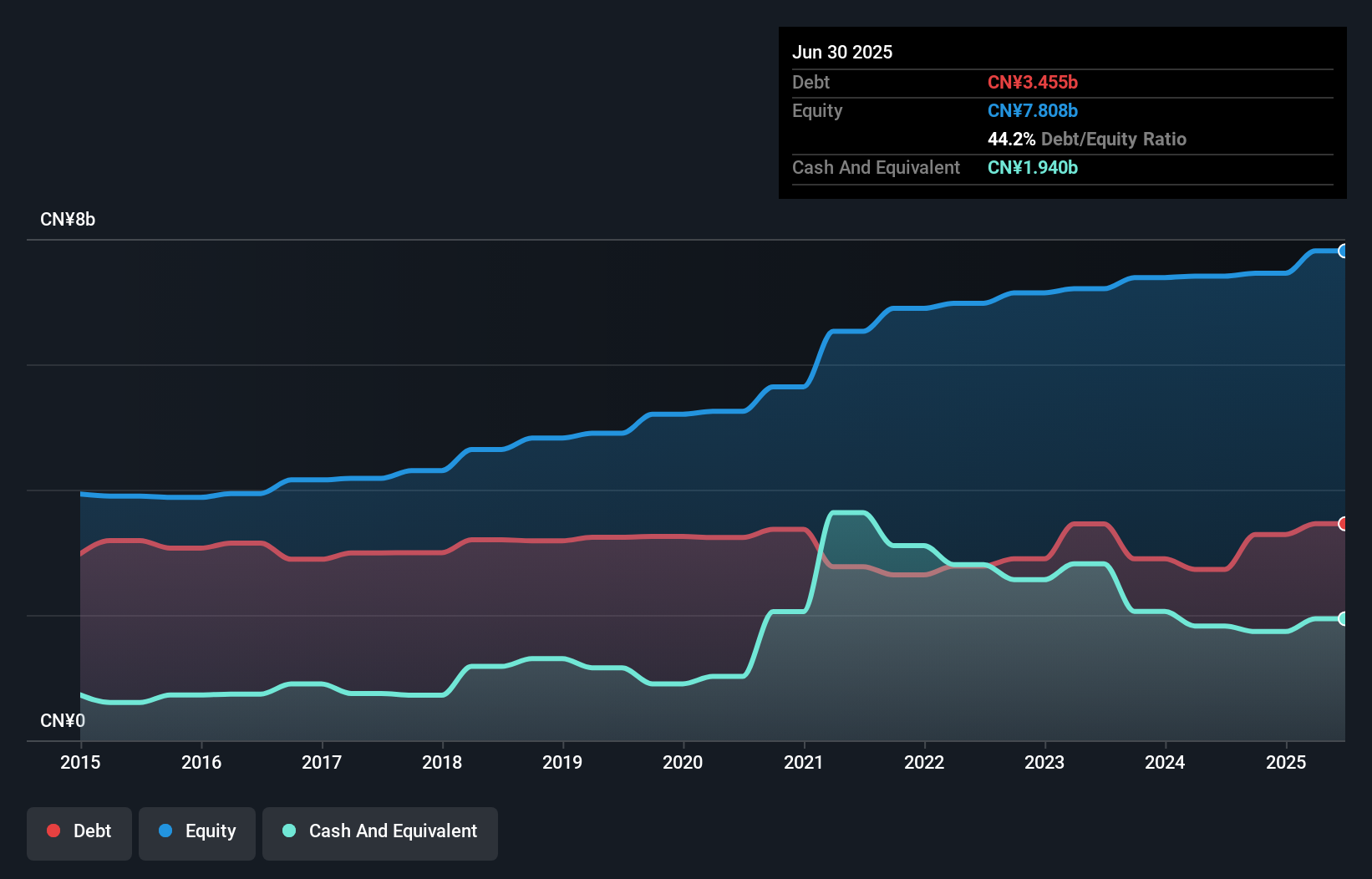Click the teal Cash And Equivalent legend dot
Screen dimensions: 1372x879
pyautogui.click(x=288, y=831)
